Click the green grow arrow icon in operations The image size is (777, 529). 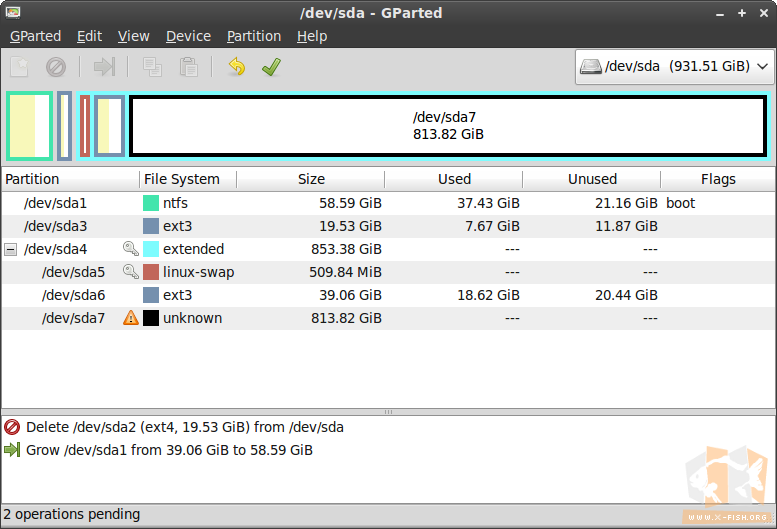tap(12, 450)
